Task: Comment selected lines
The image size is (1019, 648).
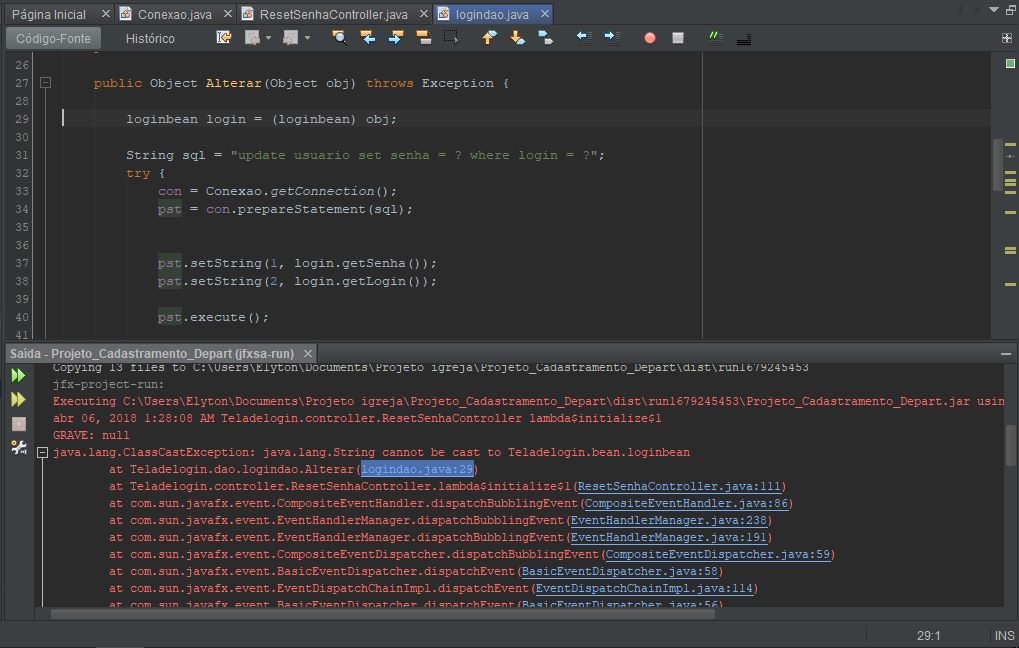Action: pyautogui.click(x=716, y=38)
